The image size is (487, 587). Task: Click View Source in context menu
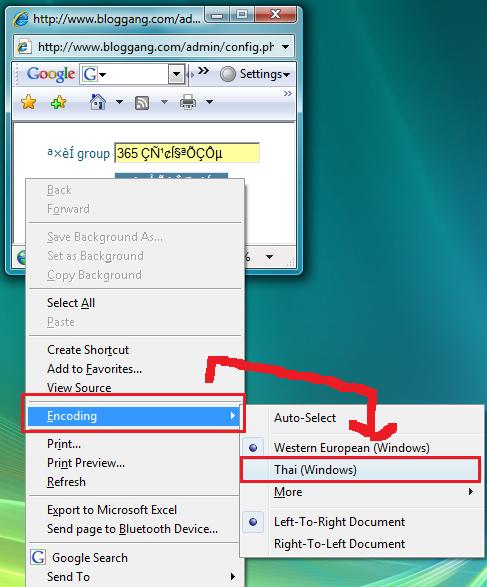79,387
